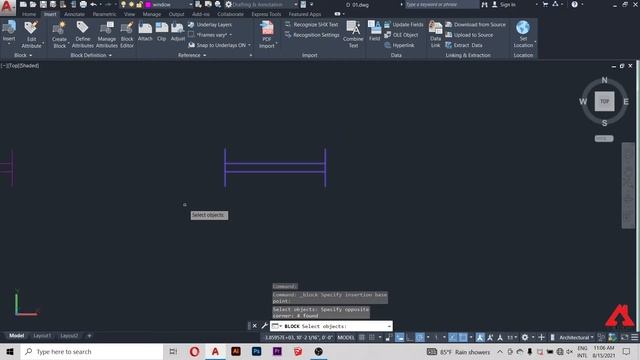The image size is (640, 360).
Task: Select the Clip reference tool
Action: [x=162, y=32]
